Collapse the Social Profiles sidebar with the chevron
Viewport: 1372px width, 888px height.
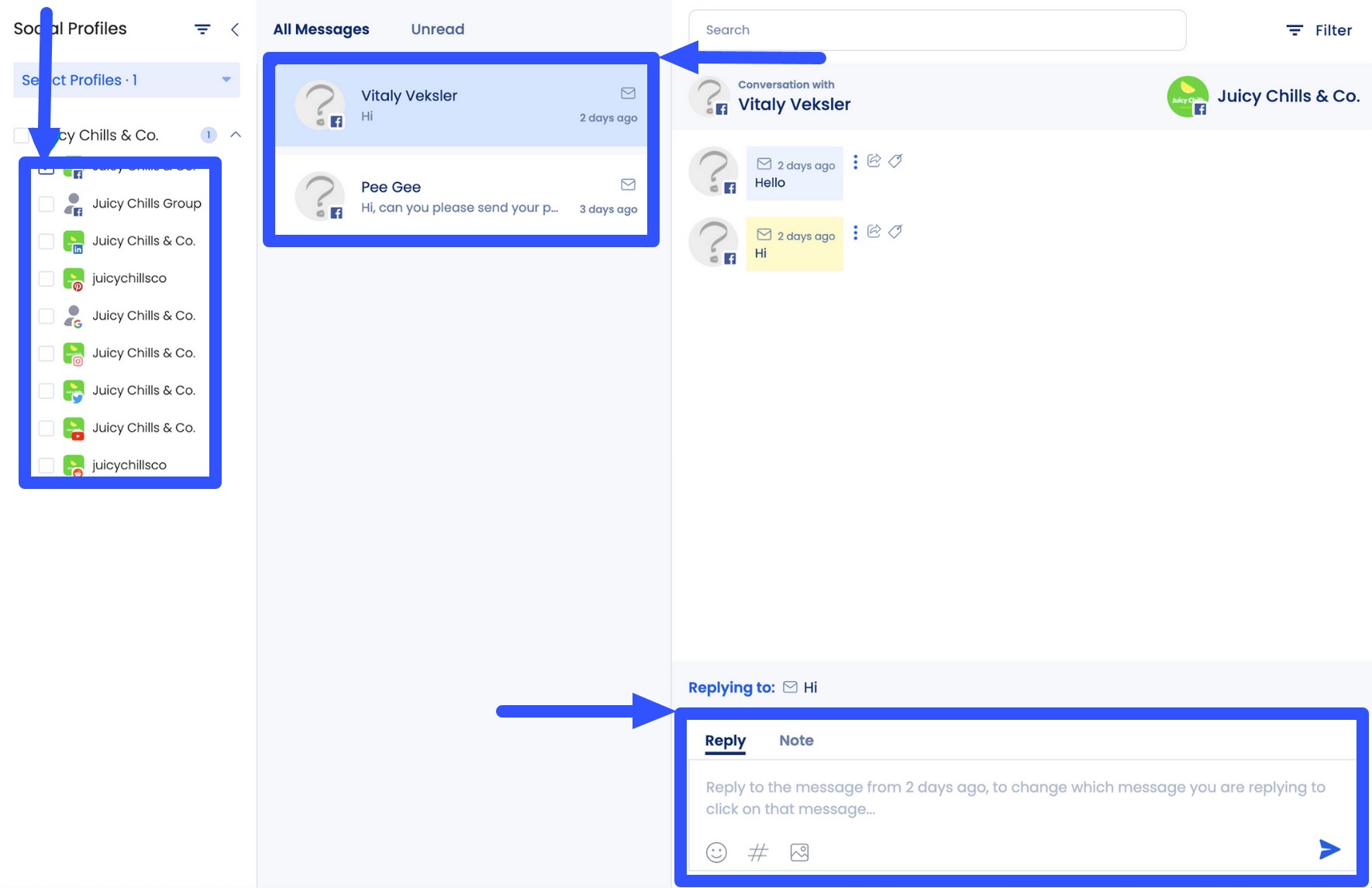point(235,29)
